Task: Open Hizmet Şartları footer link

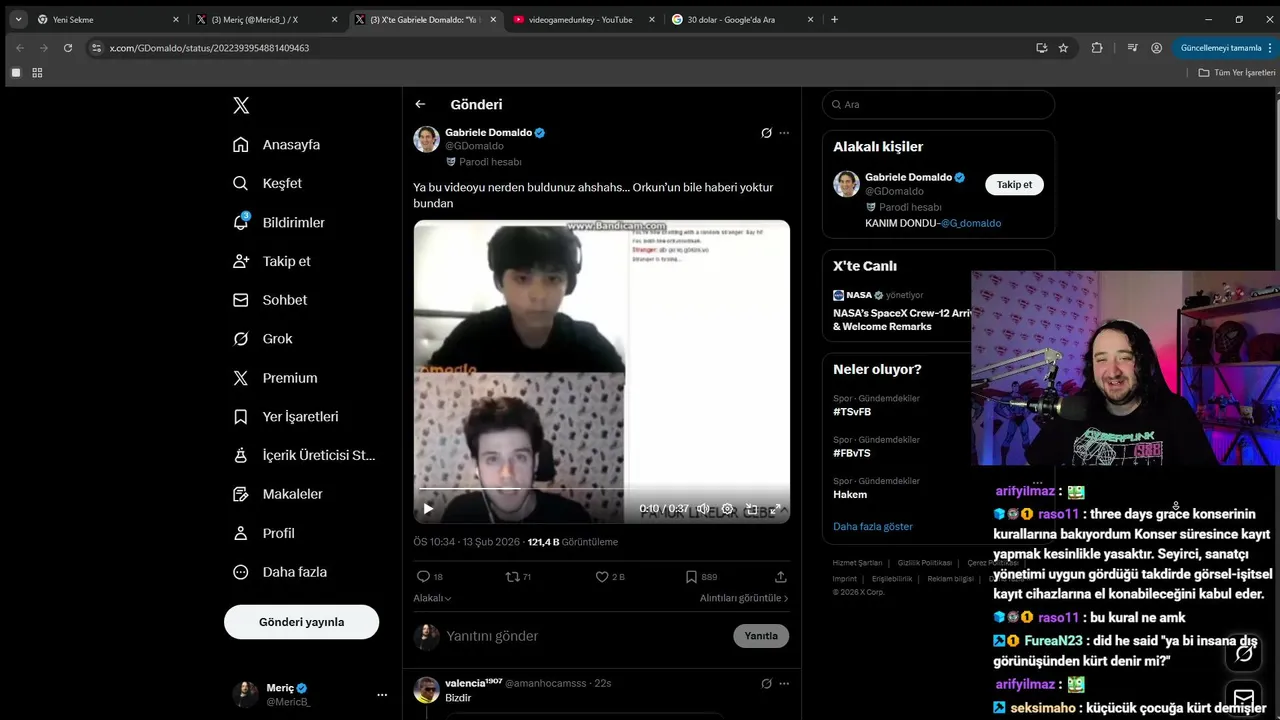Action: [x=858, y=563]
